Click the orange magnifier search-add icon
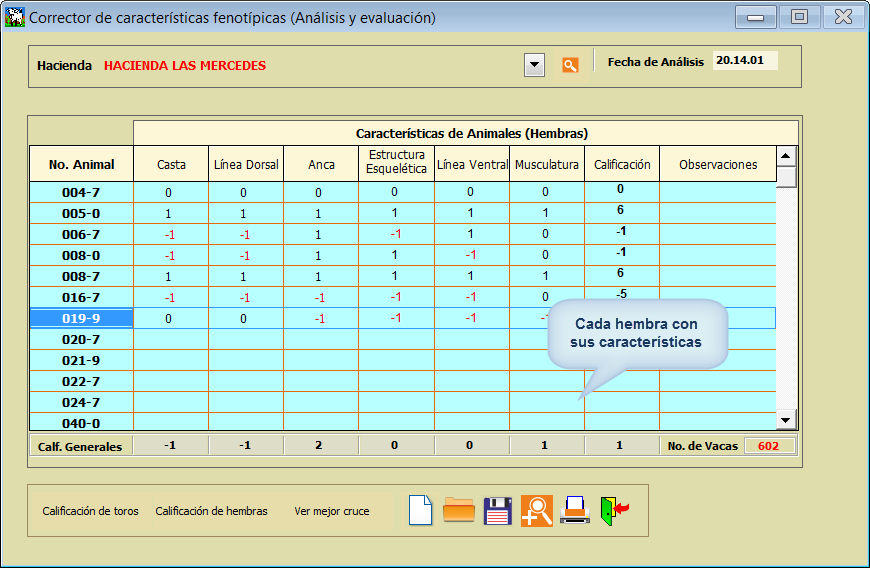 pyautogui.click(x=536, y=510)
